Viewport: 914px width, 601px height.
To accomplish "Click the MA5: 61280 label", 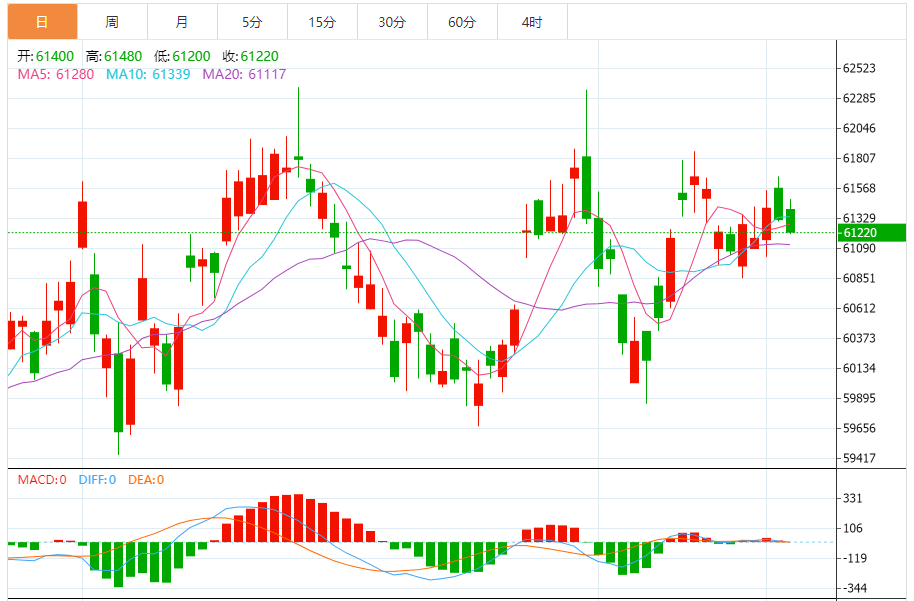I will (x=56, y=74).
